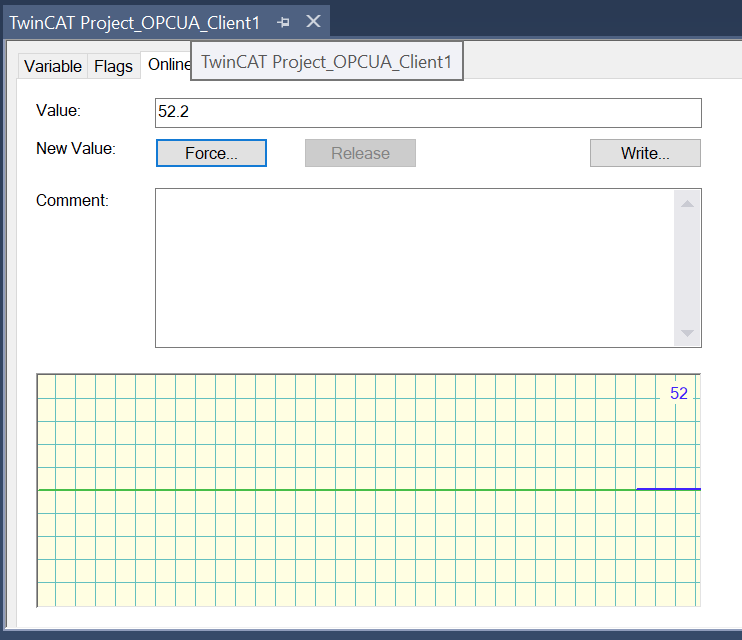Click the "New Value:" label

pyautogui.click(x=76, y=148)
